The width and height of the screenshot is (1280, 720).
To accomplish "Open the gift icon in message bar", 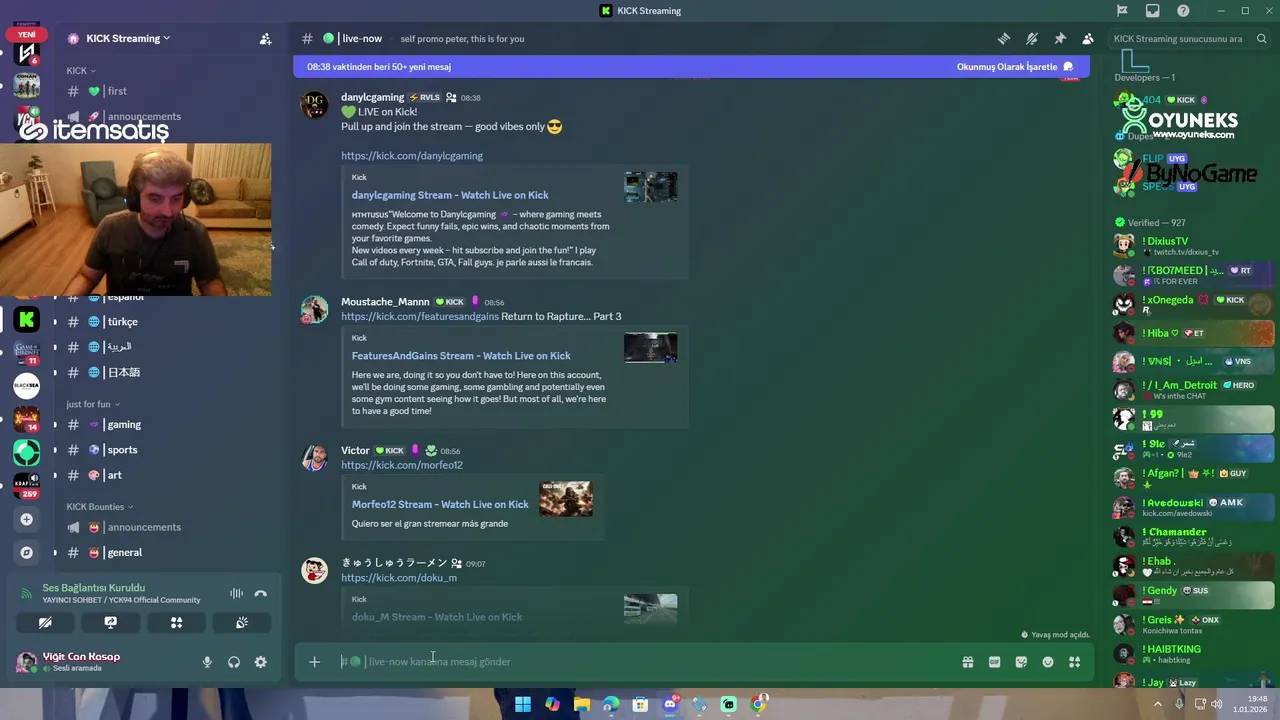I will click(x=968, y=662).
